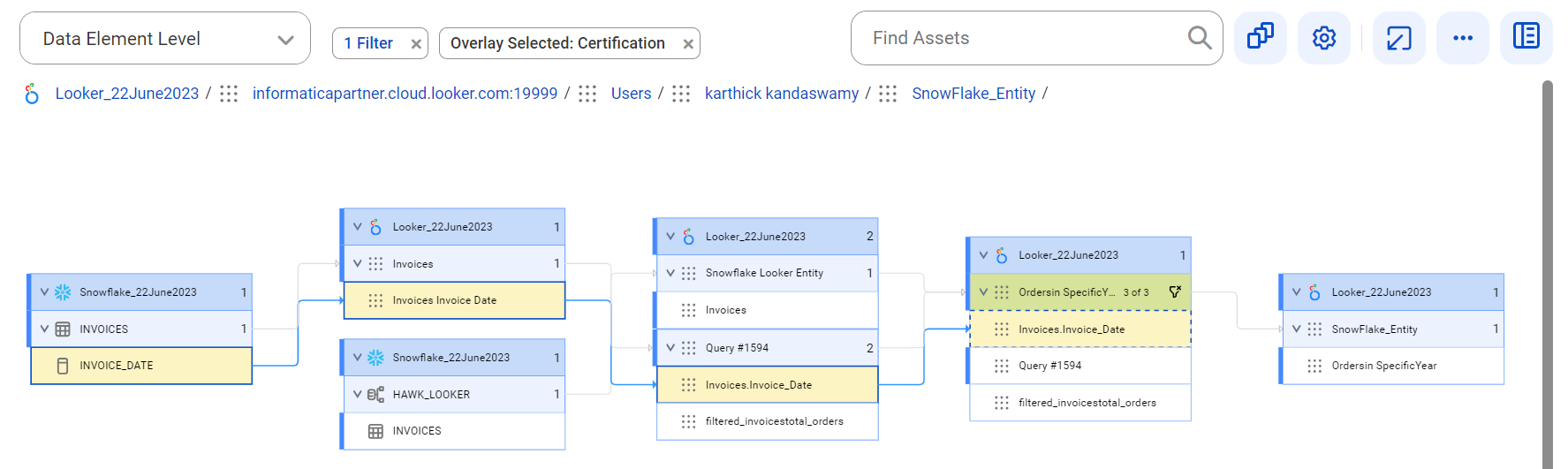The height and width of the screenshot is (469, 1568).
Task: Collapse Looker_22June2023 node containing Ordersin SpecificY...
Action: tap(983, 255)
